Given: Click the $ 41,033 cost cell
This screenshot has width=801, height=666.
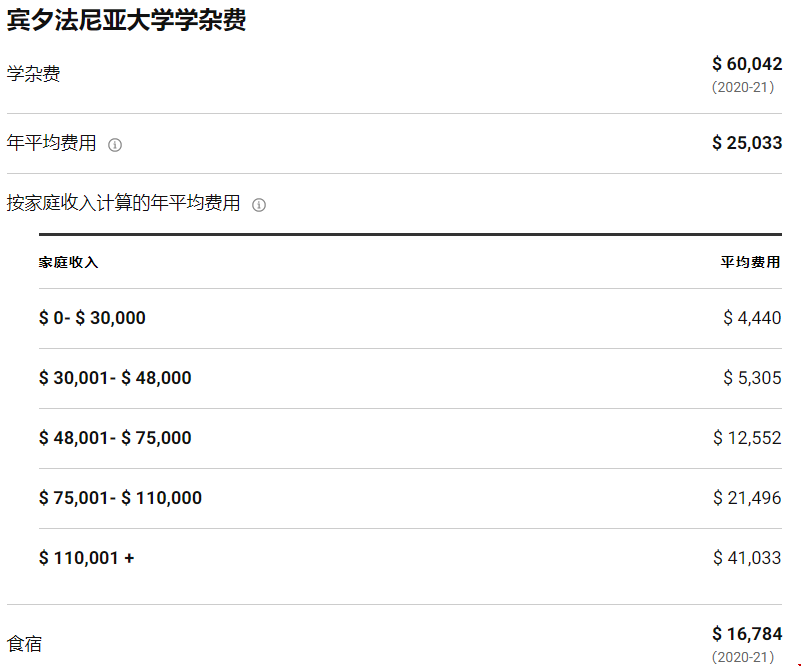Looking at the screenshot, I should tap(747, 558).
